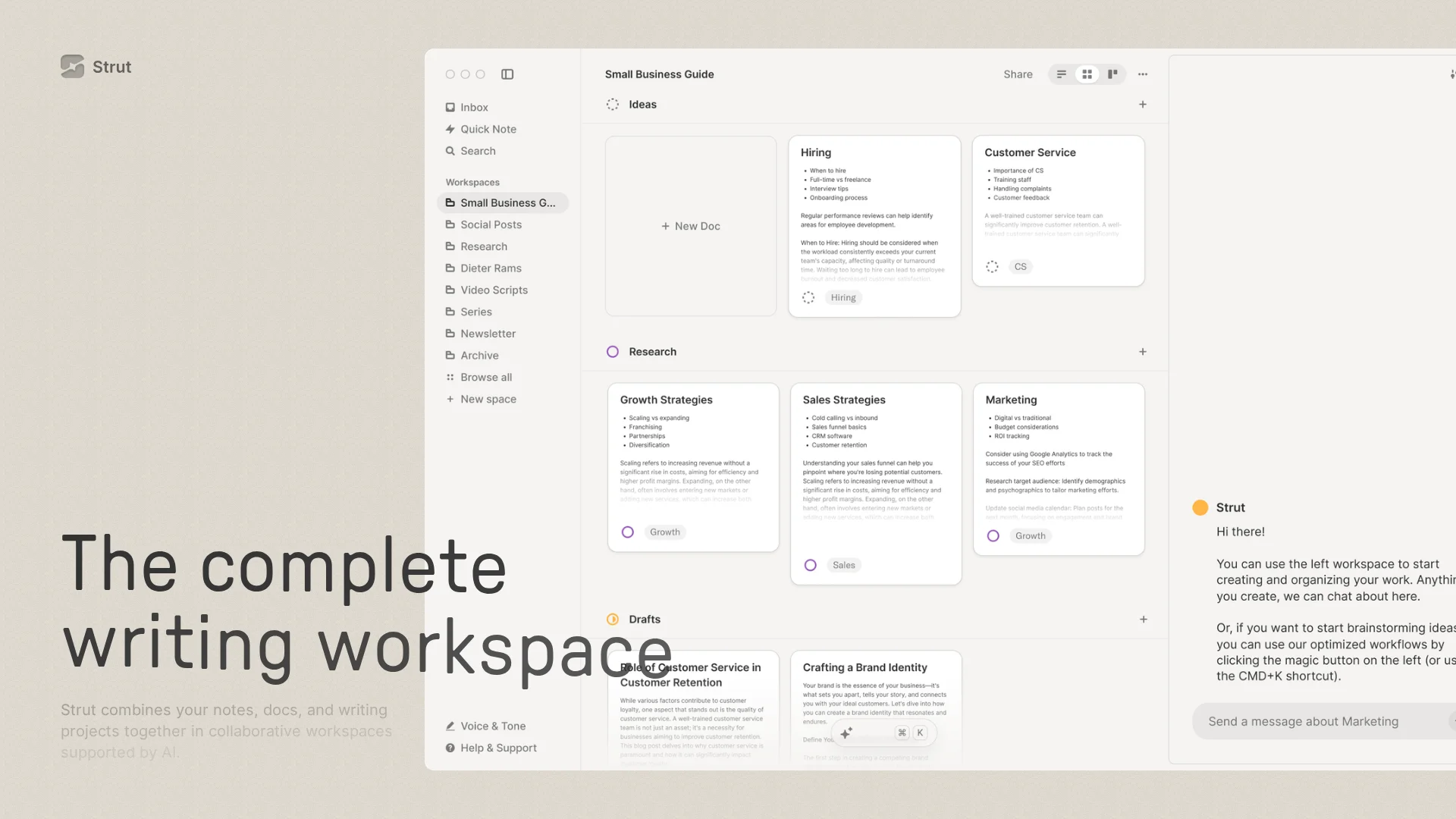Screen dimensions: 1456x819
Task: Click the Strut logo icon
Action: point(72,67)
